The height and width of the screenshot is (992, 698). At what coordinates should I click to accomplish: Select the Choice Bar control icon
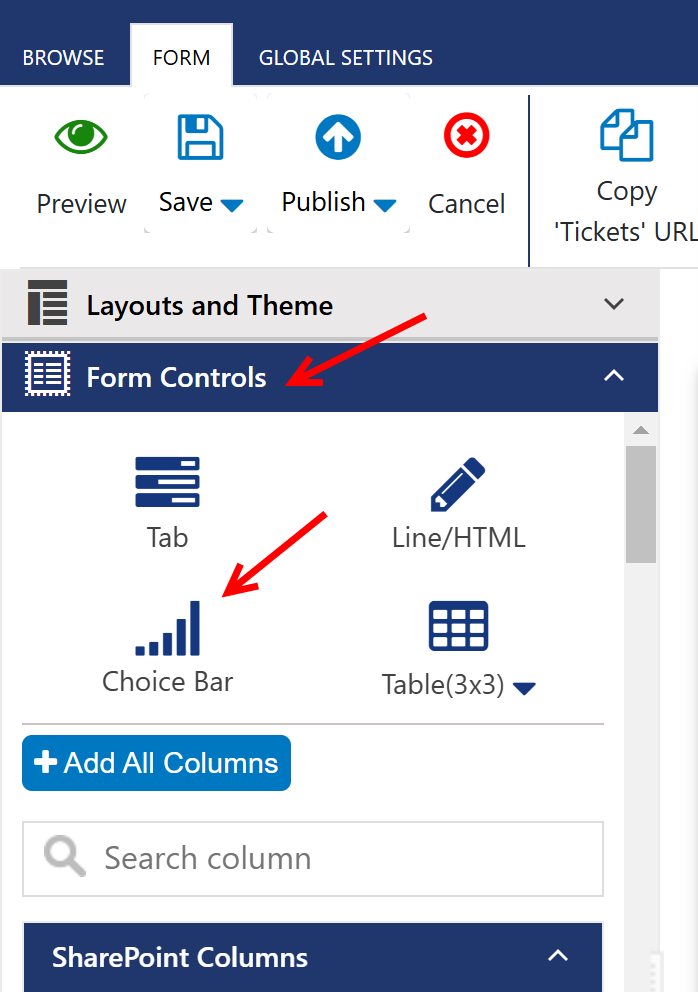tap(168, 628)
